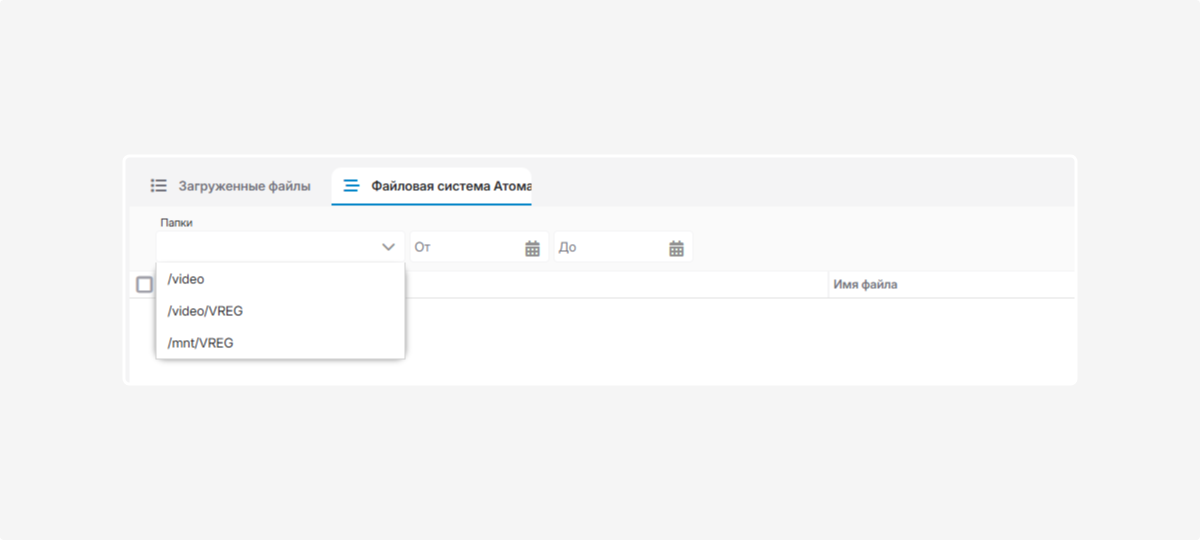Screen dimensions: 1200x540
Task: Toggle the select-all checkbox in table header
Action: pyautogui.click(x=144, y=285)
